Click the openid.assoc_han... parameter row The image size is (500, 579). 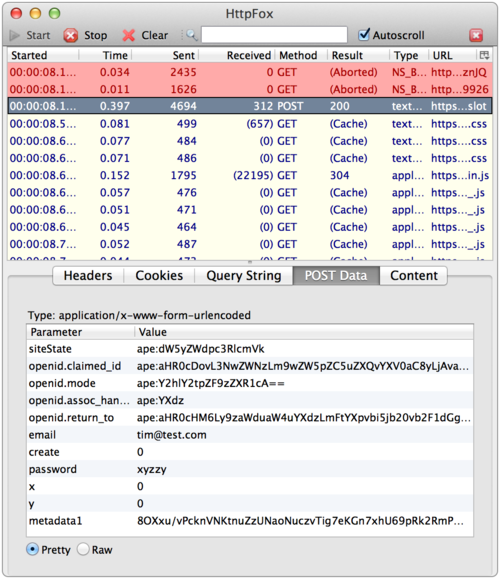[250, 400]
